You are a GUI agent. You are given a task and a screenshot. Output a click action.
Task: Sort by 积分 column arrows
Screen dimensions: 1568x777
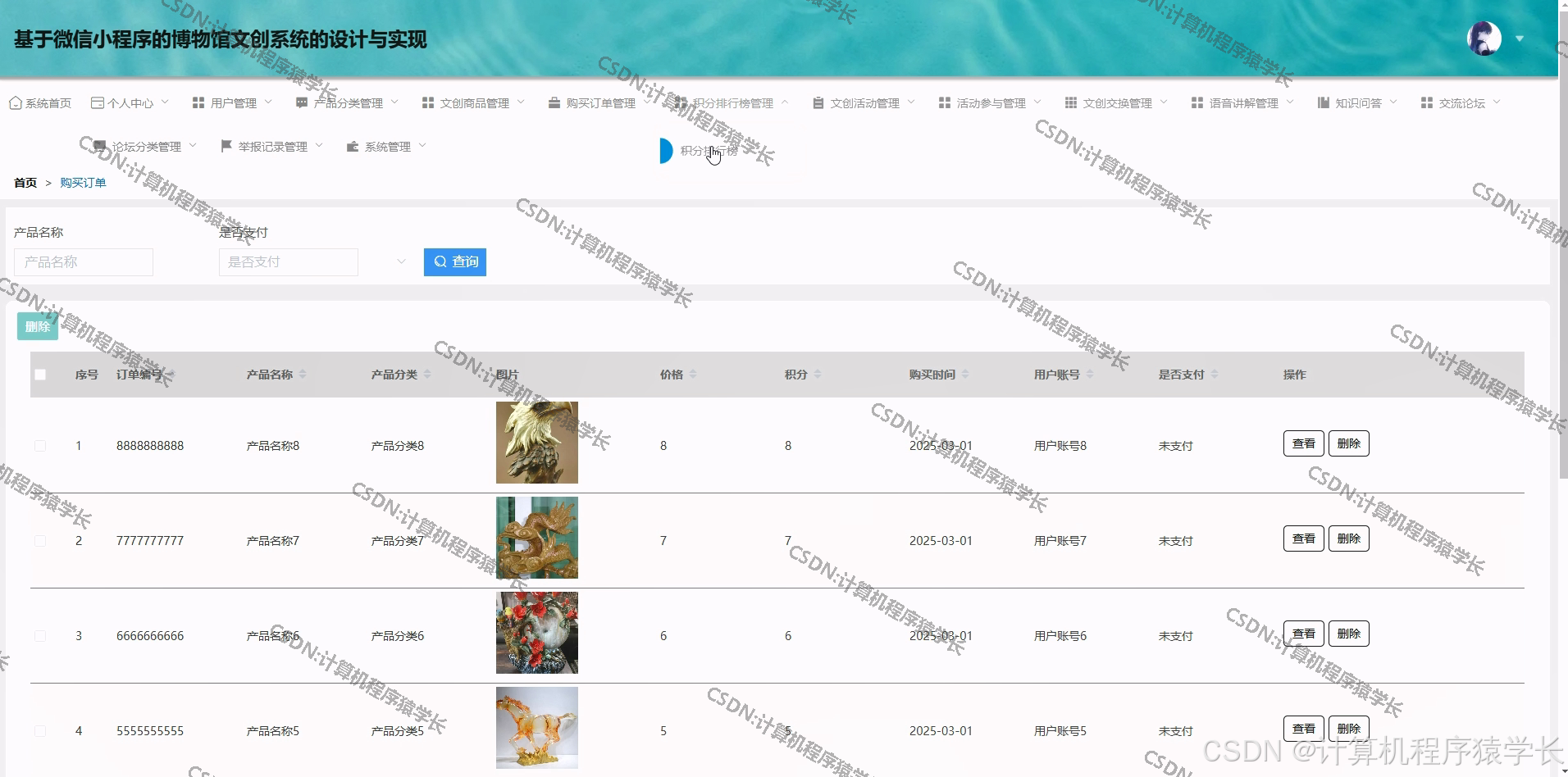click(818, 375)
